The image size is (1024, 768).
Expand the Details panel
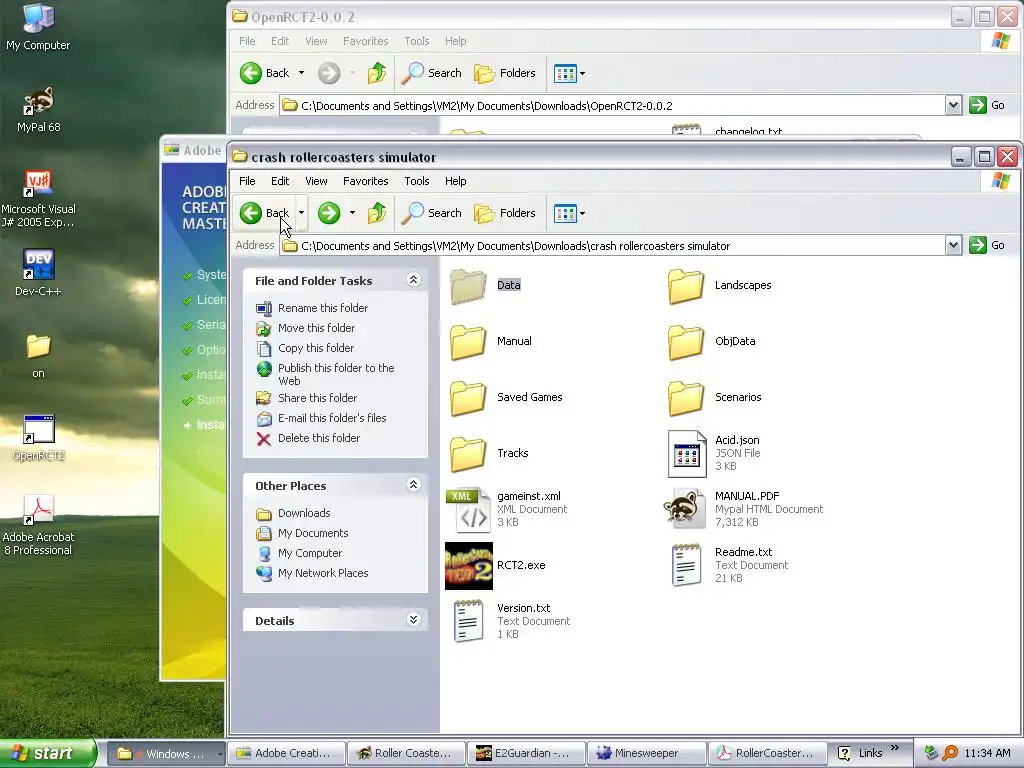[413, 620]
